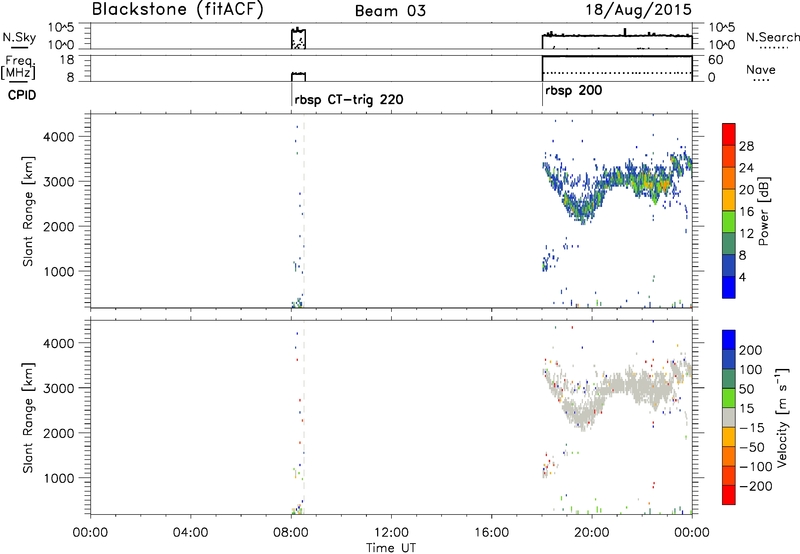This screenshot has width=800, height=554.
Task: Click the date '18/Aug/2015'
Action: pos(638,9)
